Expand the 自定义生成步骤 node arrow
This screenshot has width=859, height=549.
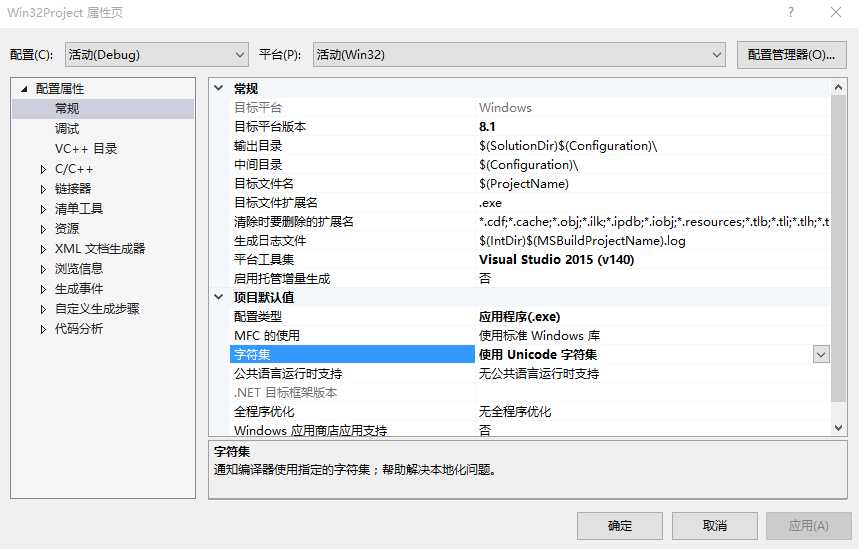pyautogui.click(x=43, y=309)
